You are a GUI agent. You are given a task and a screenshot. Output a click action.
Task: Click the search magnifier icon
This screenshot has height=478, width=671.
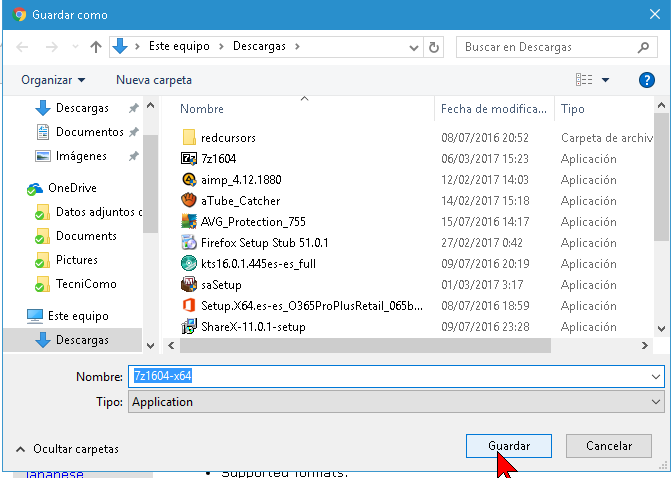point(643,47)
